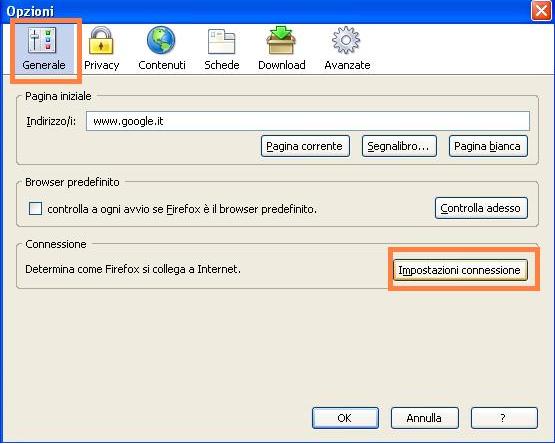Screen dimensions: 555x444
Task: Click the Segnalibro… button
Action: pos(399,146)
